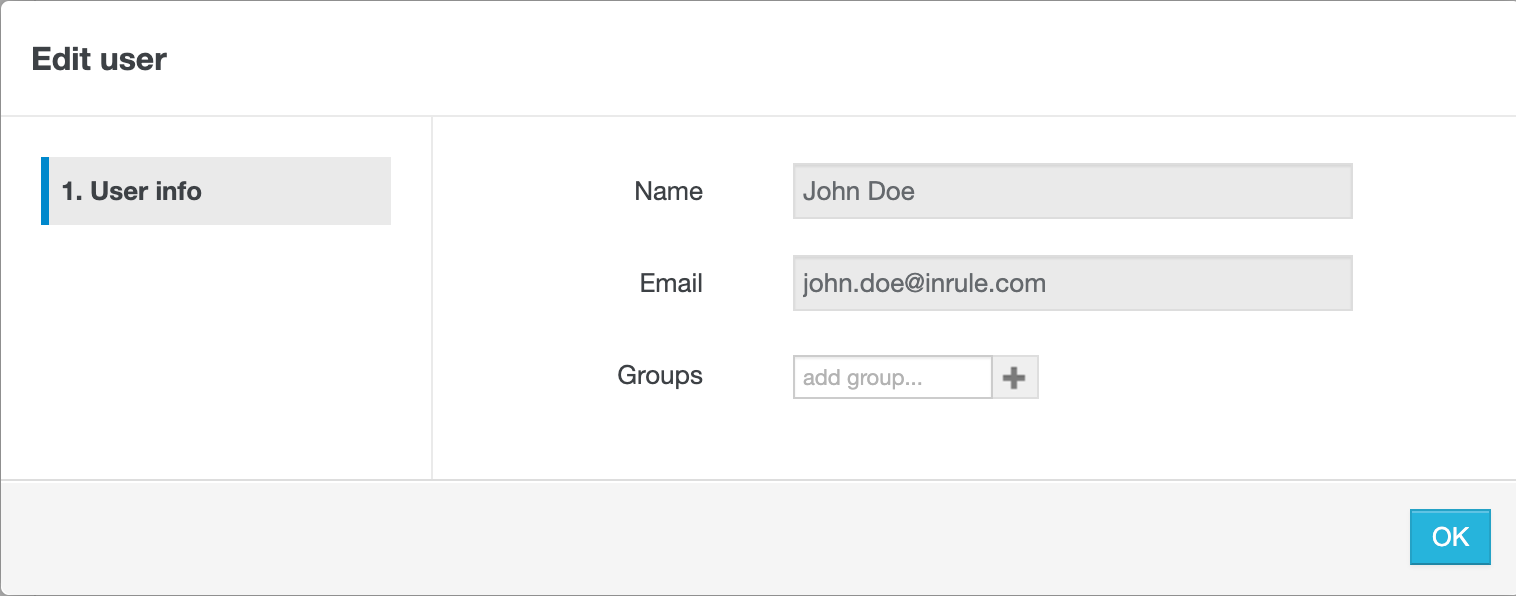This screenshot has width=1516, height=596.
Task: Activate the add group placeholder field
Action: [892, 378]
